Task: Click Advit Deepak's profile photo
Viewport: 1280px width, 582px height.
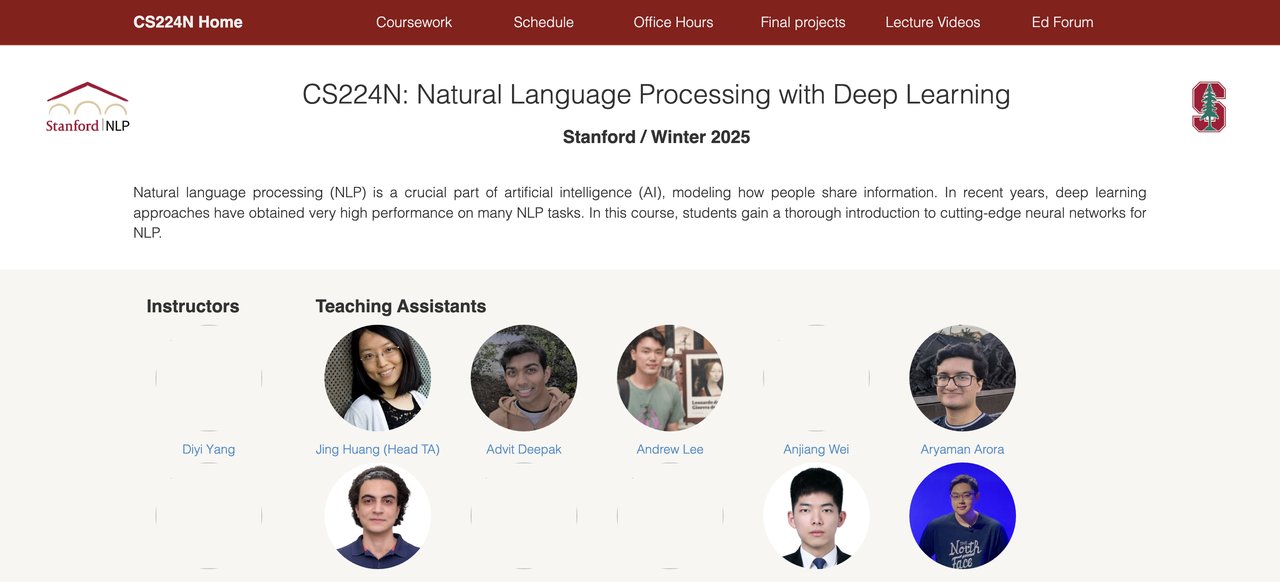Action: point(524,378)
